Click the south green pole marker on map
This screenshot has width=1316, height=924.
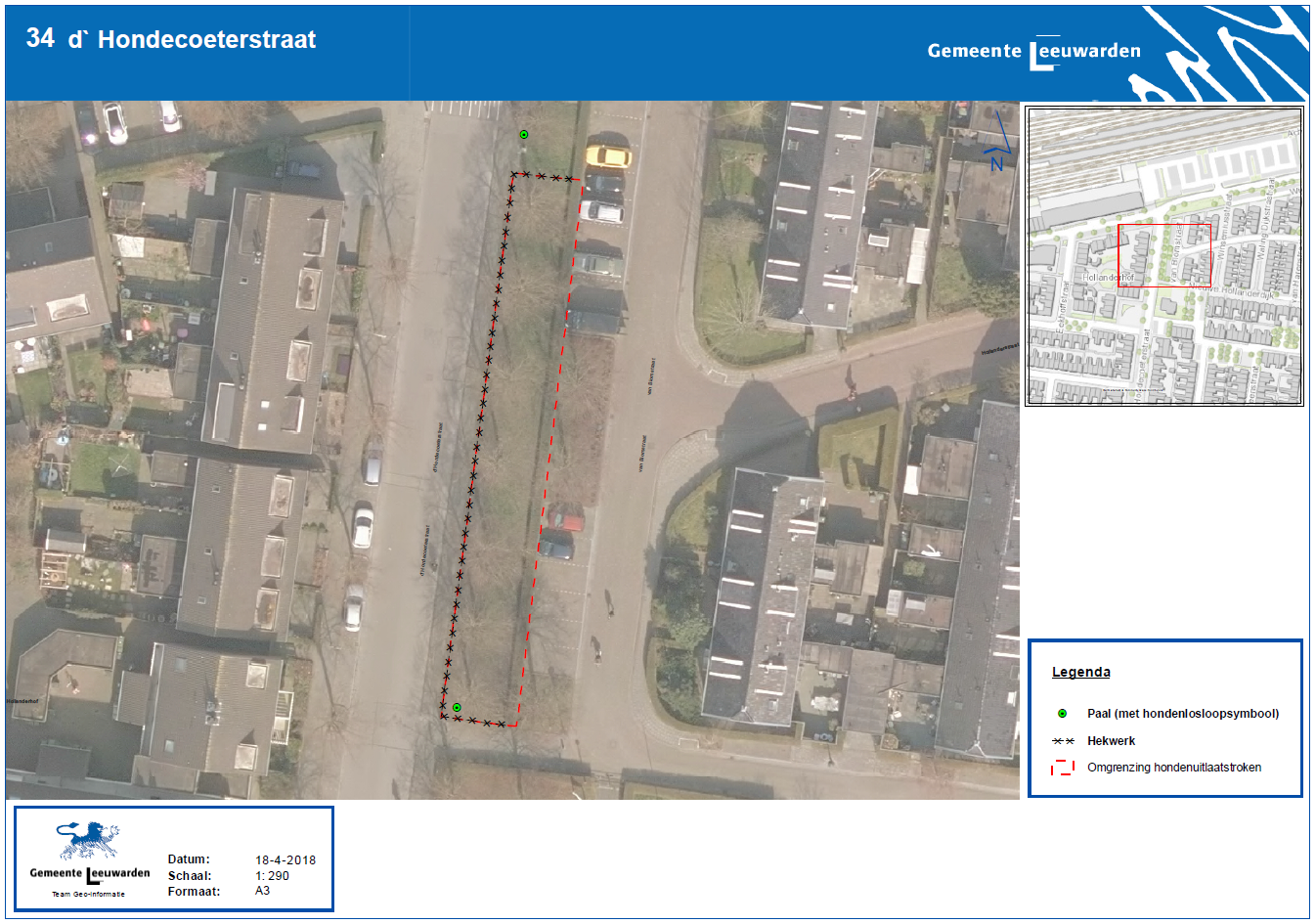click(x=457, y=707)
